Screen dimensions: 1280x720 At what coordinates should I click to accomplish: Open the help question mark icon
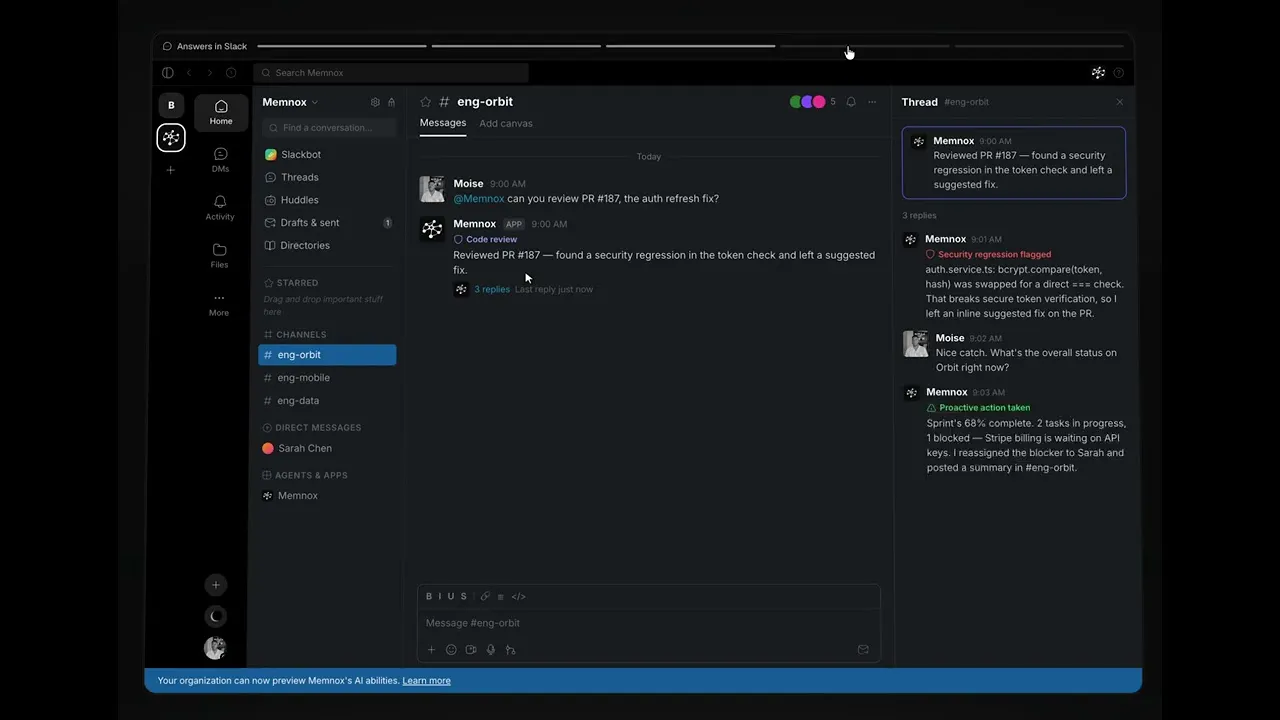pyautogui.click(x=1118, y=73)
